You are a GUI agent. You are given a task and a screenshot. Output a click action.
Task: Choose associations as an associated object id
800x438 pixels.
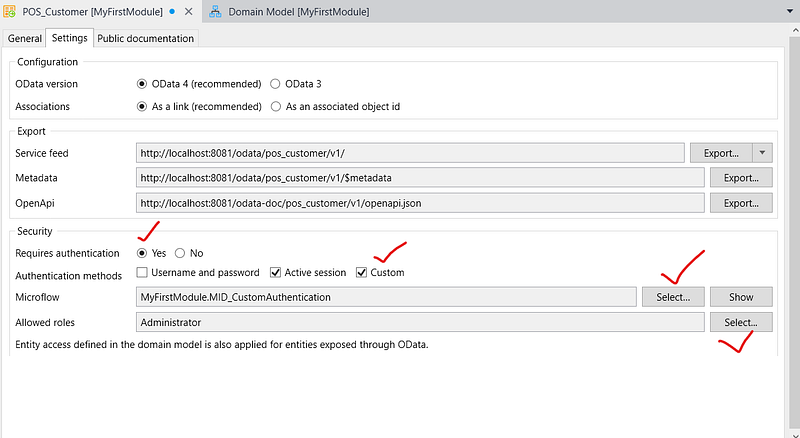pyautogui.click(x=276, y=106)
